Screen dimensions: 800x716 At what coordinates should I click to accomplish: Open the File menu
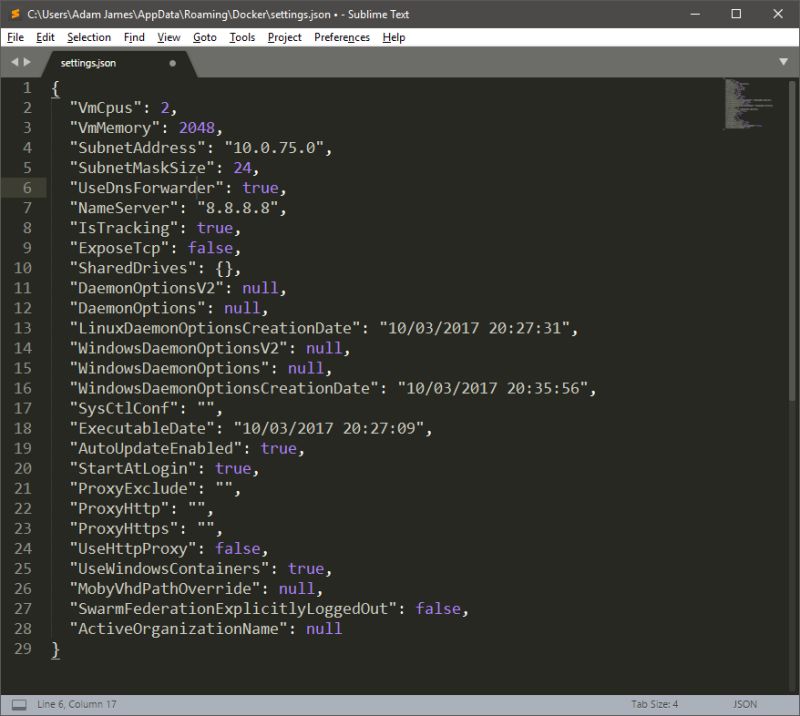click(x=15, y=37)
